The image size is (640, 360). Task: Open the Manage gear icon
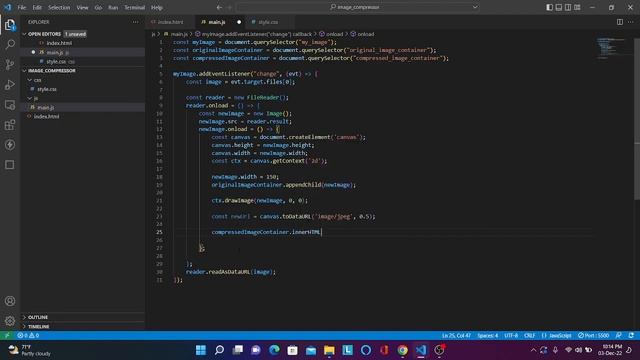coord(10,321)
